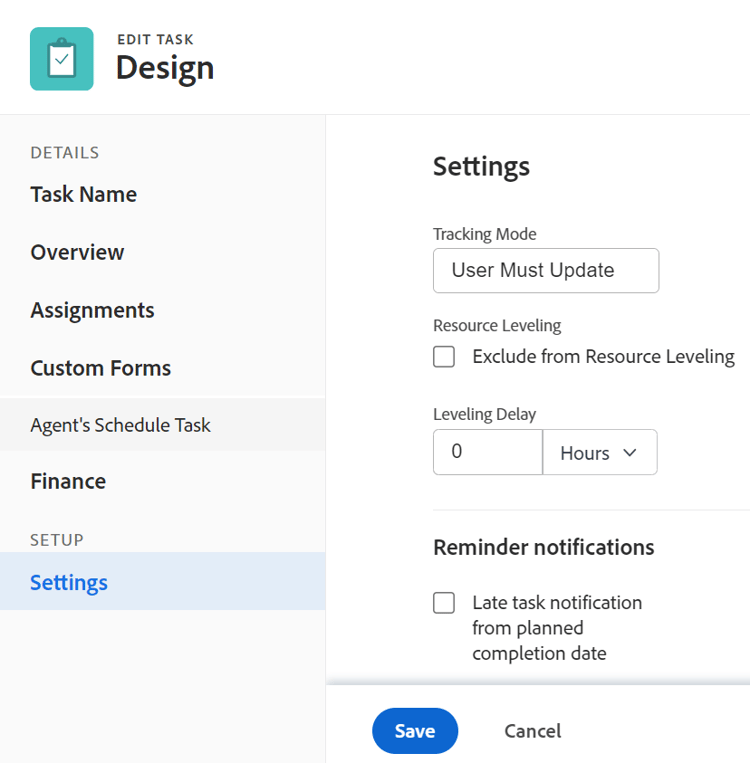Select Custom Forms in sidebar

(101, 368)
